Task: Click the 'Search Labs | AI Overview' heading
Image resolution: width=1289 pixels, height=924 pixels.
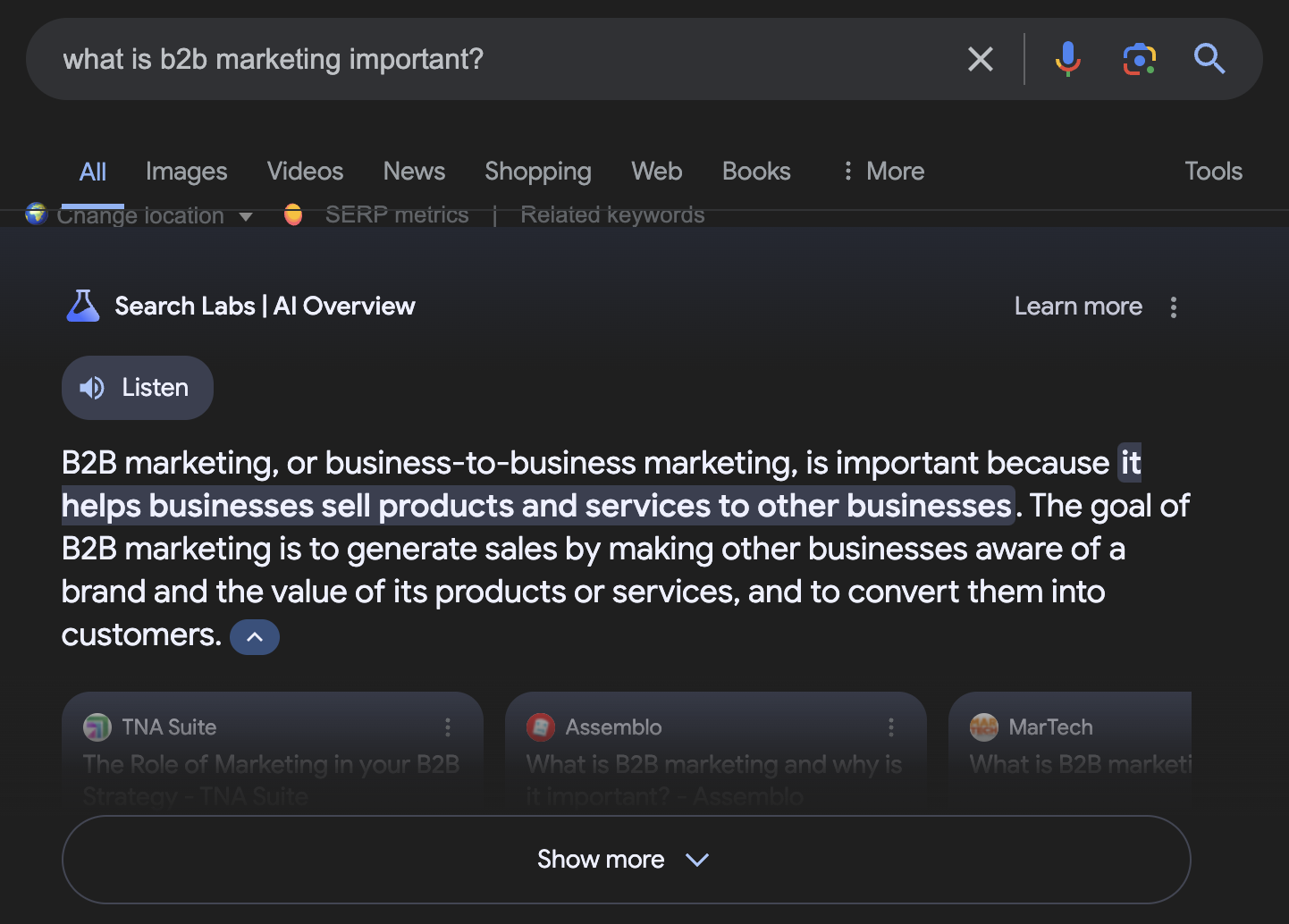Action: pyautogui.click(x=265, y=307)
